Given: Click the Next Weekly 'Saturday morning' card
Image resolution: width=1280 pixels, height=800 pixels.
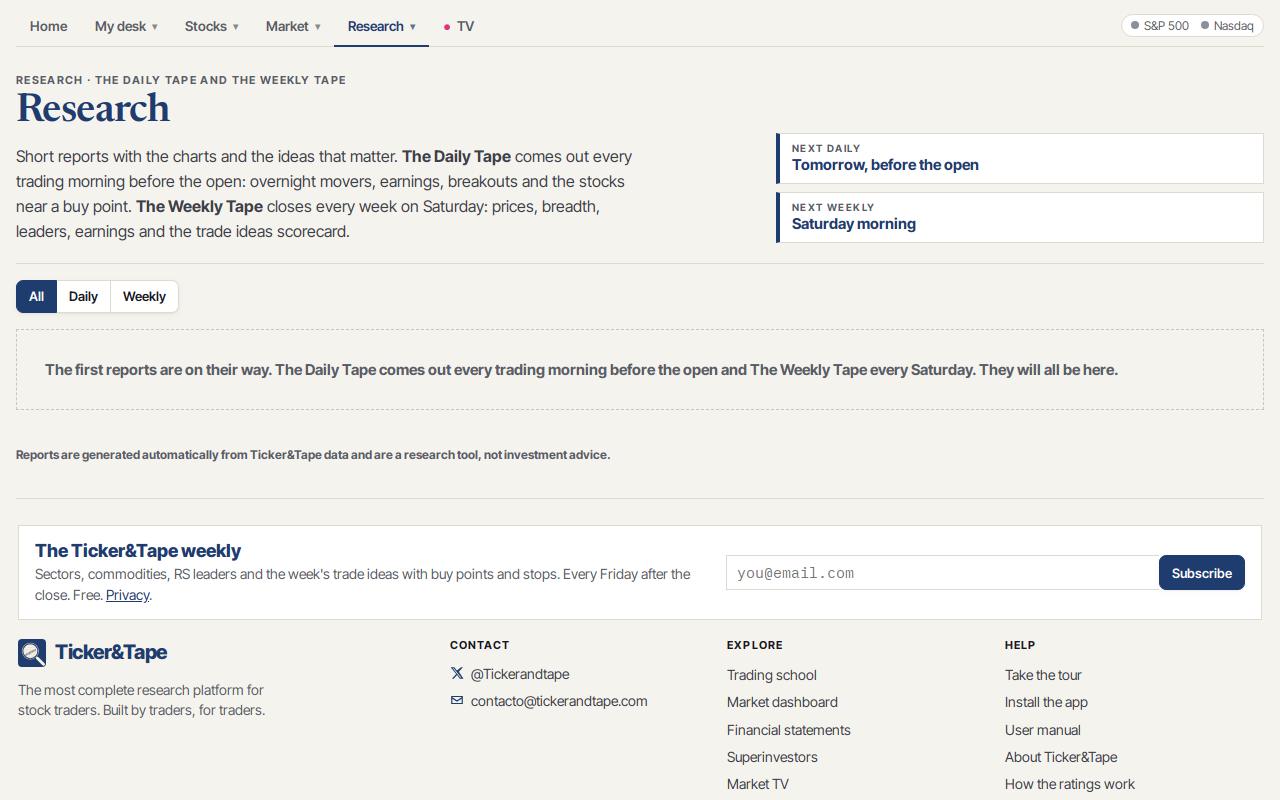Looking at the screenshot, I should (1020, 217).
